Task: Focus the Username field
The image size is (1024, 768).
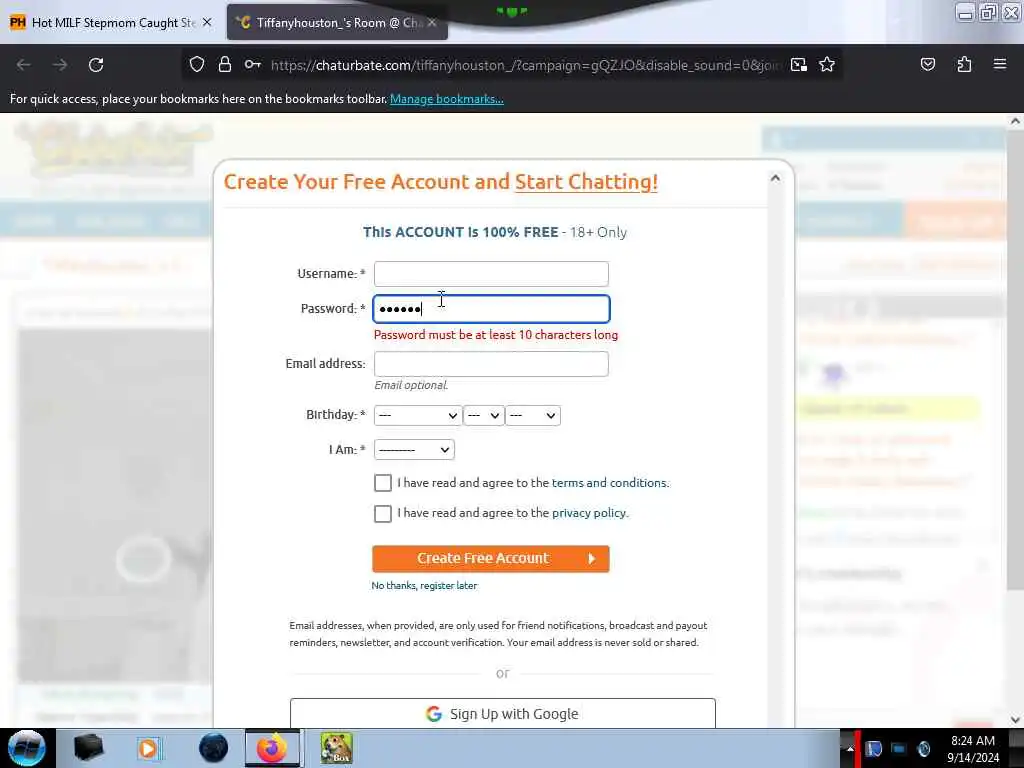Action: pos(491,274)
